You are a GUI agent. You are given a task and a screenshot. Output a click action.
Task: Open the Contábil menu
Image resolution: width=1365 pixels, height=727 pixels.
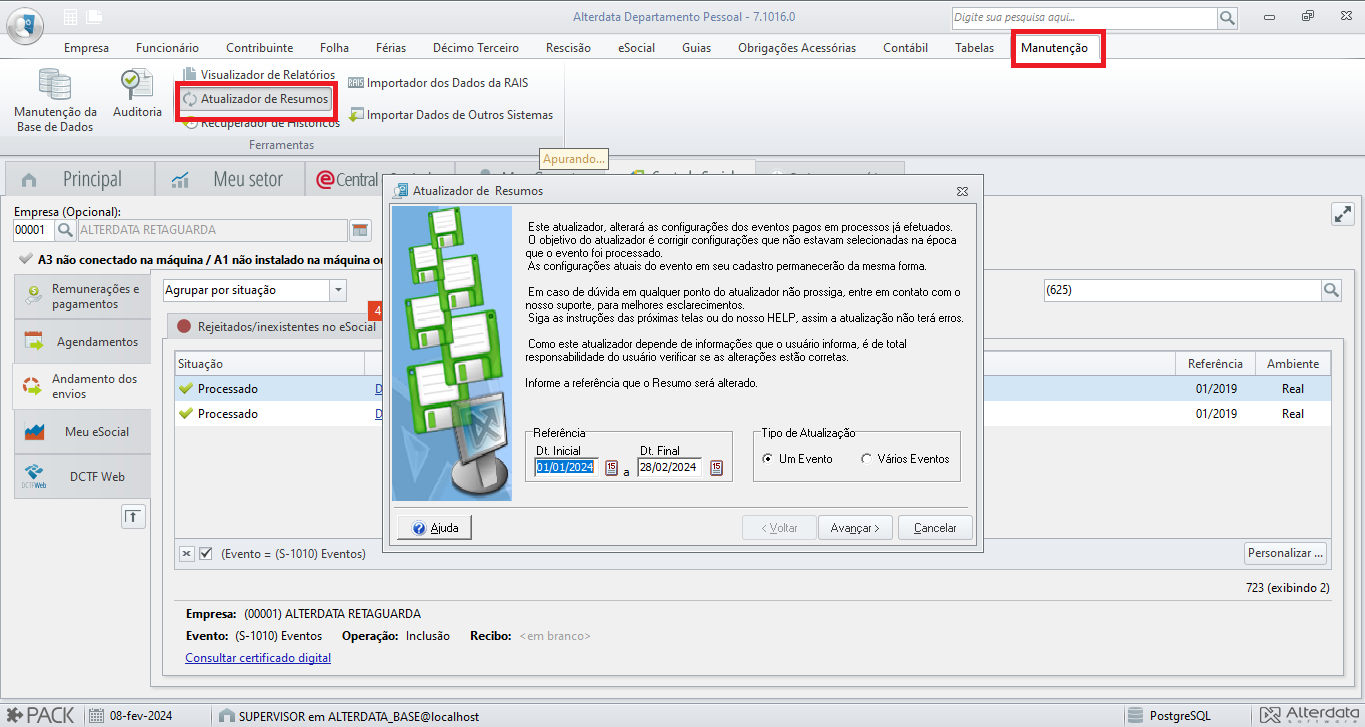pos(905,48)
